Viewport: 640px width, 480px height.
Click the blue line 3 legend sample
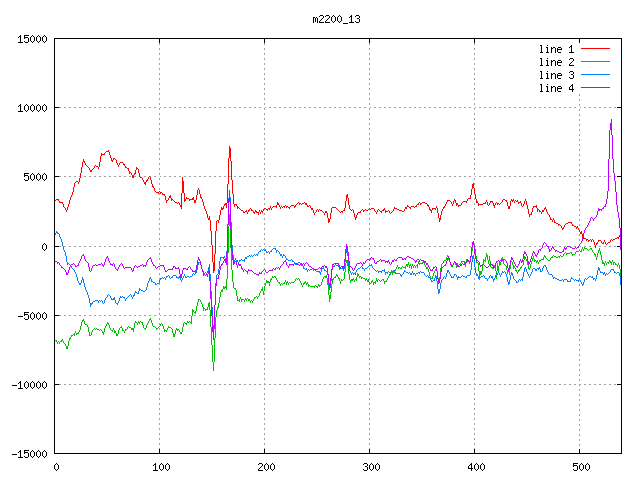pyautogui.click(x=596, y=75)
